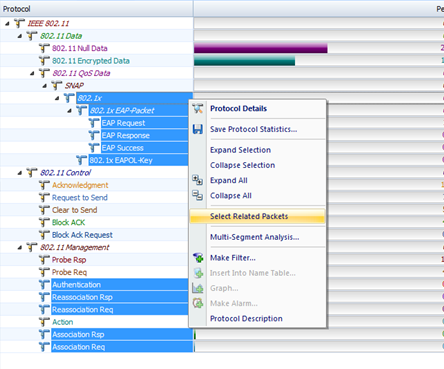Click protocol icon next to IEEE 802.11
This screenshot has height=369, width=444.
click(x=19, y=23)
